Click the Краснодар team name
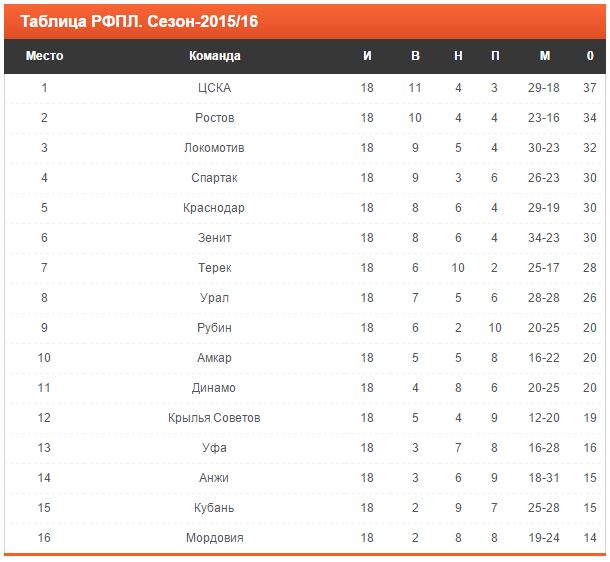Screen dimensions: 610x562 click(x=214, y=208)
